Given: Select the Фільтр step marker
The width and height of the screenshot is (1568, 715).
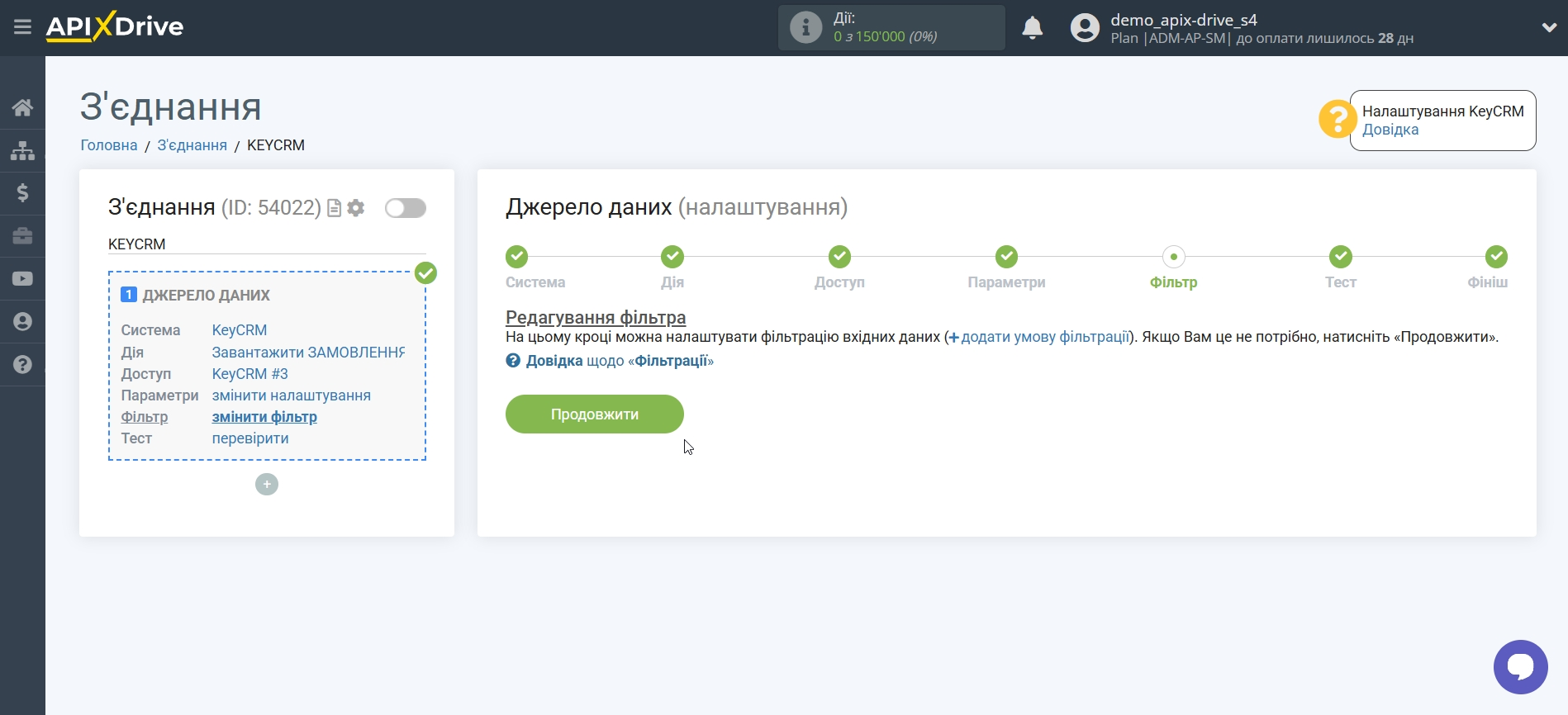Looking at the screenshot, I should (x=1174, y=257).
